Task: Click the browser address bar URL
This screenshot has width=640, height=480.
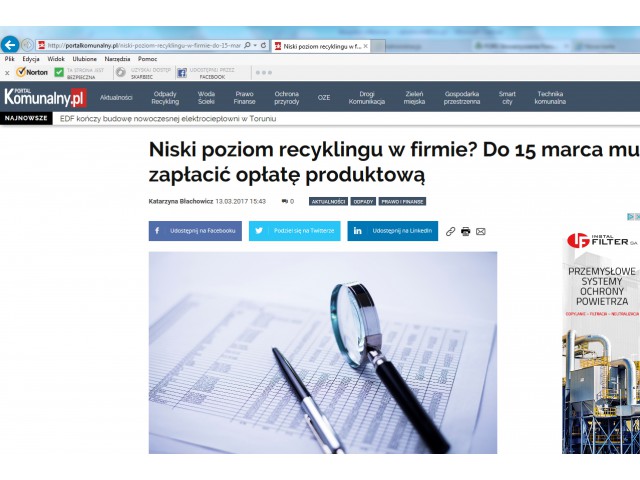Action: (x=143, y=45)
